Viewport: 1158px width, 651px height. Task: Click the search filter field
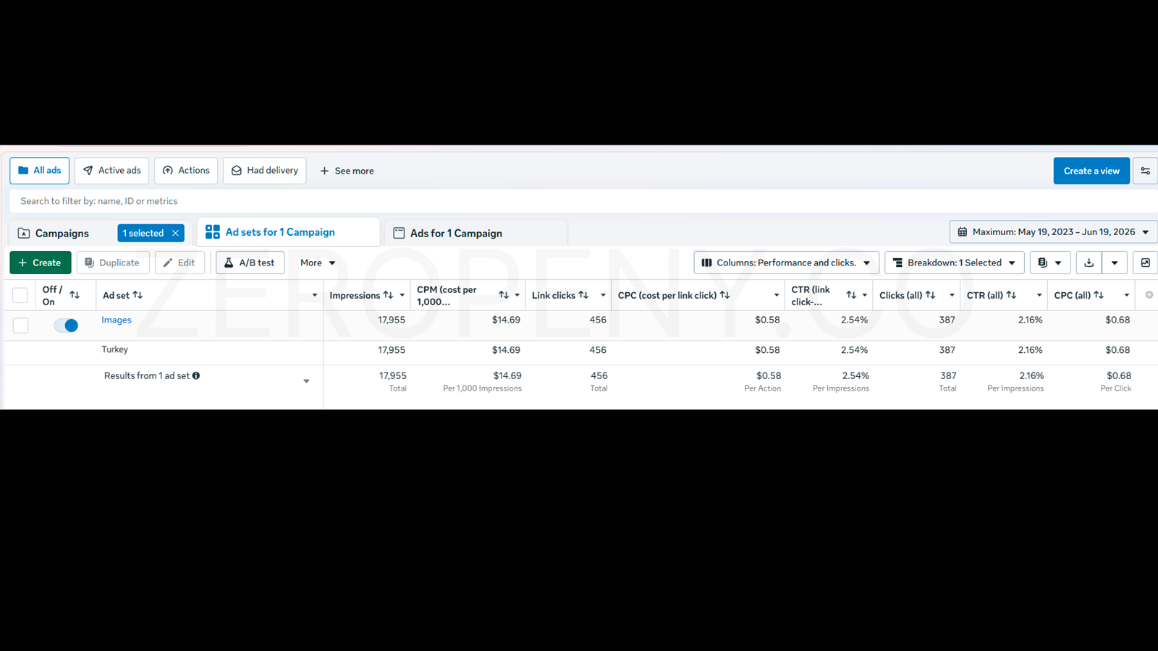point(583,201)
